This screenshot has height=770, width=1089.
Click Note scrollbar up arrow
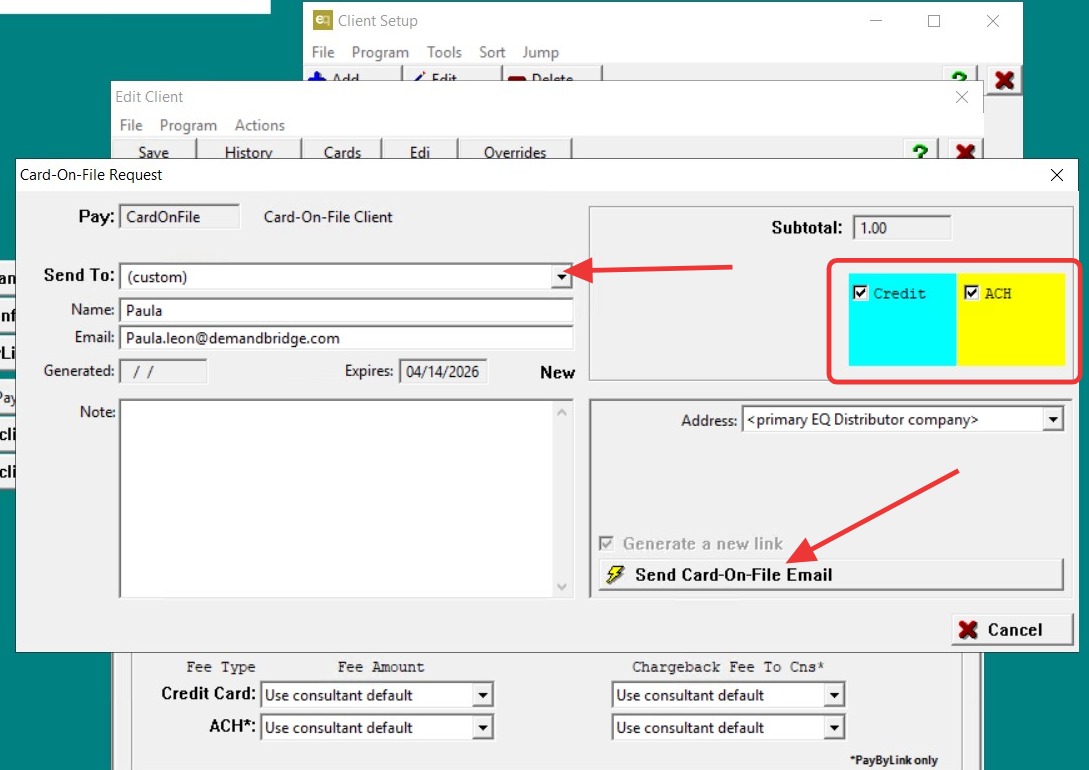click(x=562, y=412)
